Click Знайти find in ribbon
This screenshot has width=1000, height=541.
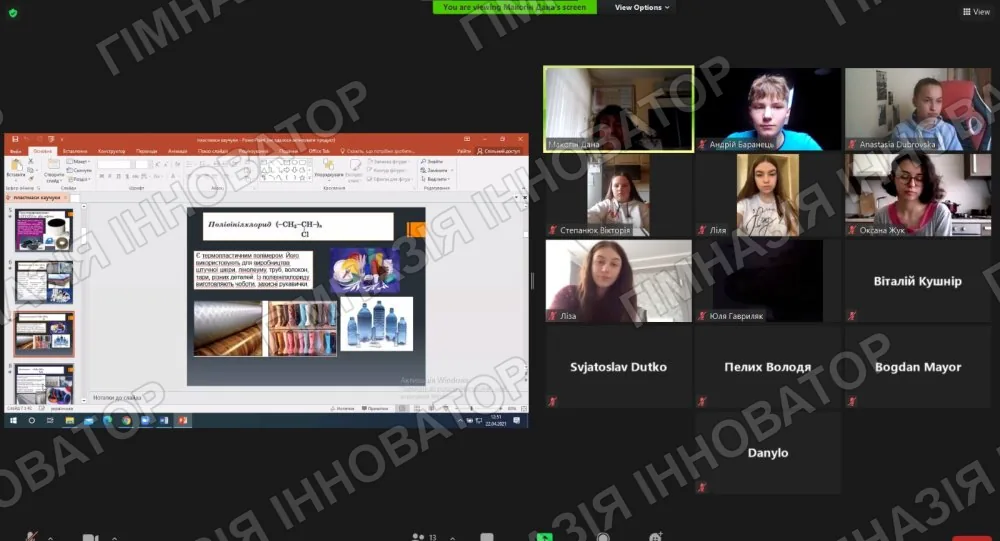coord(432,162)
